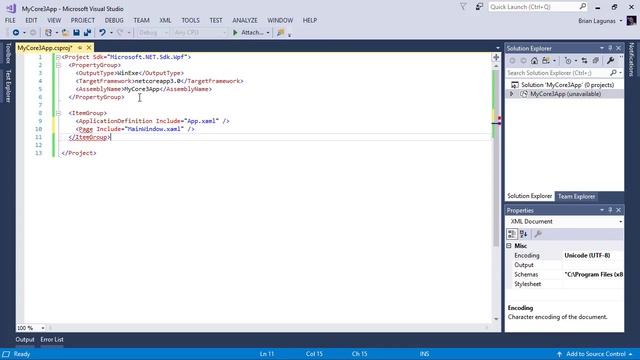Open the TOOLS menu
The width and height of the screenshot is (640, 360).
click(190, 20)
